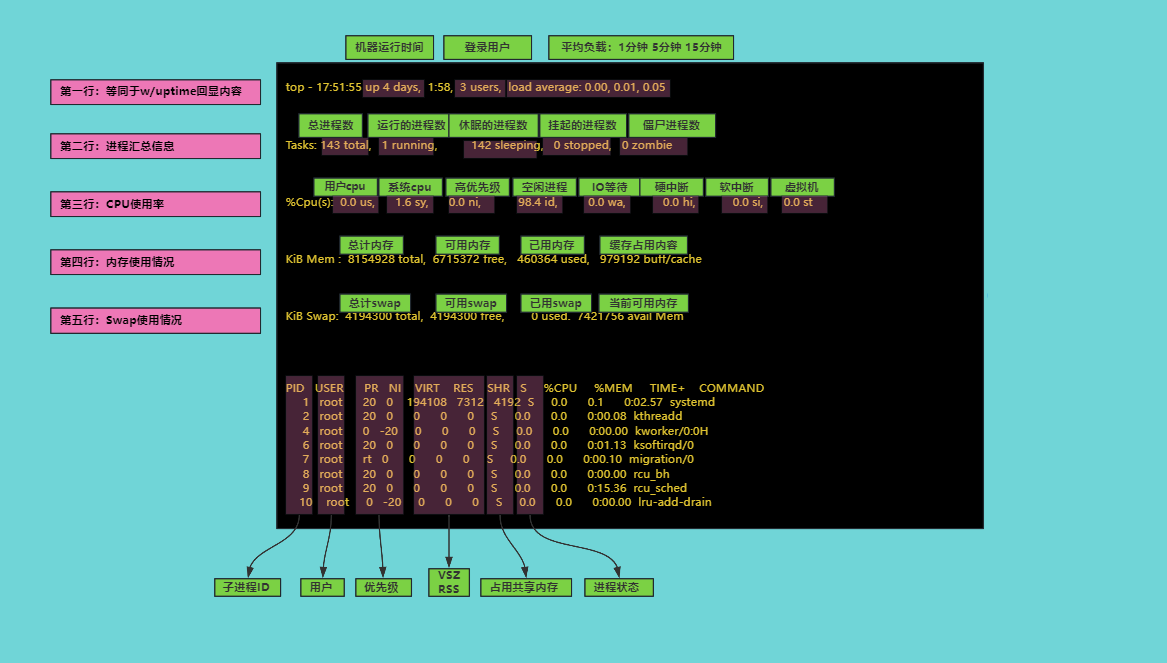
Task: Select the '143 total,' tasks value
Action: pos(345,145)
